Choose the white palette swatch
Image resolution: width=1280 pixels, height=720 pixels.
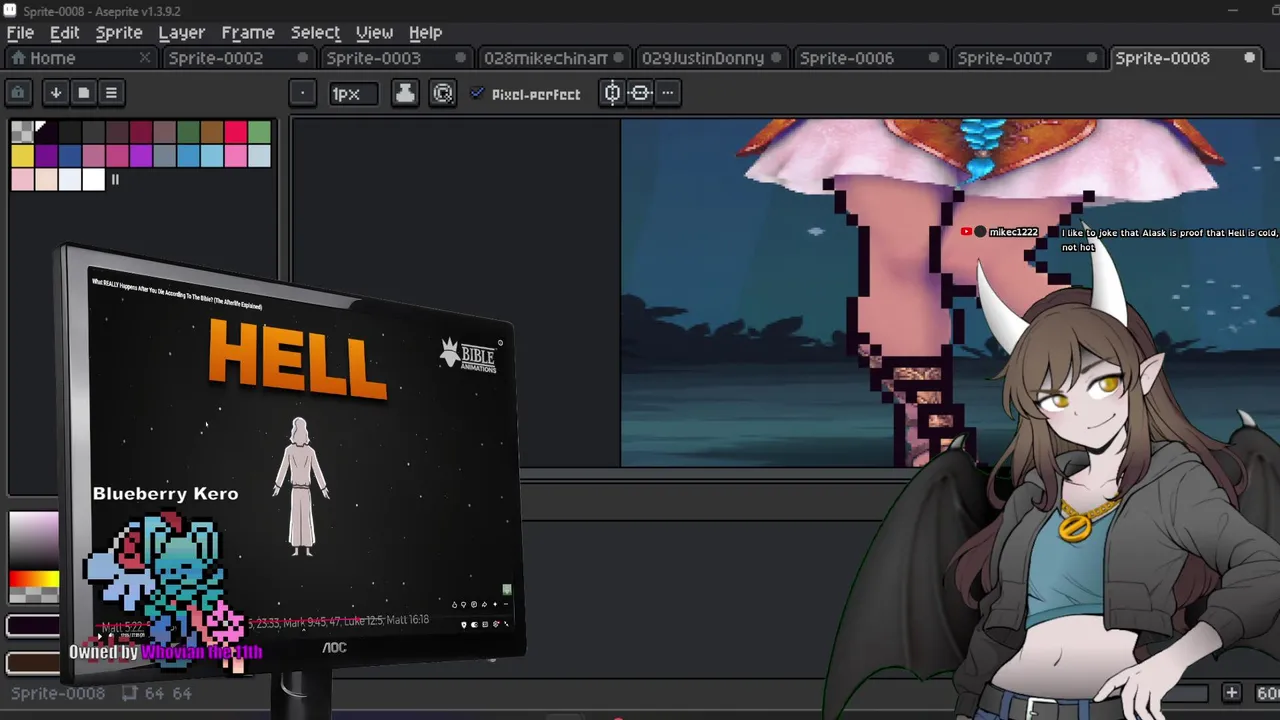[x=93, y=180]
